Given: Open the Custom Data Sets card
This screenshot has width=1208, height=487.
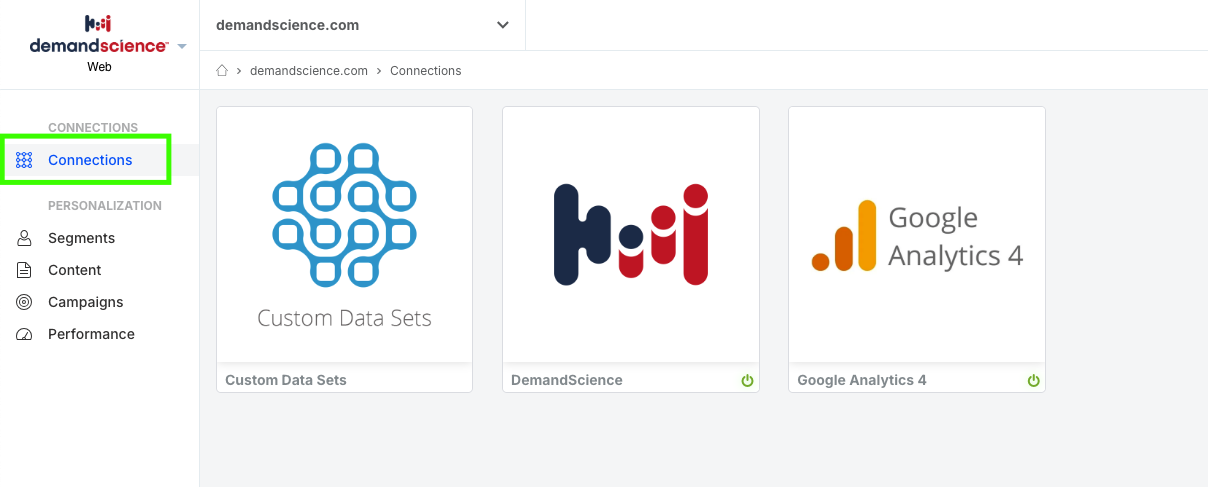Looking at the screenshot, I should tap(344, 250).
